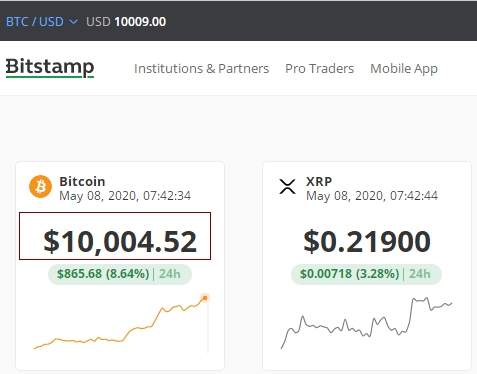
Task: Click the orange Bitcoin logo icon
Action: tap(40, 187)
